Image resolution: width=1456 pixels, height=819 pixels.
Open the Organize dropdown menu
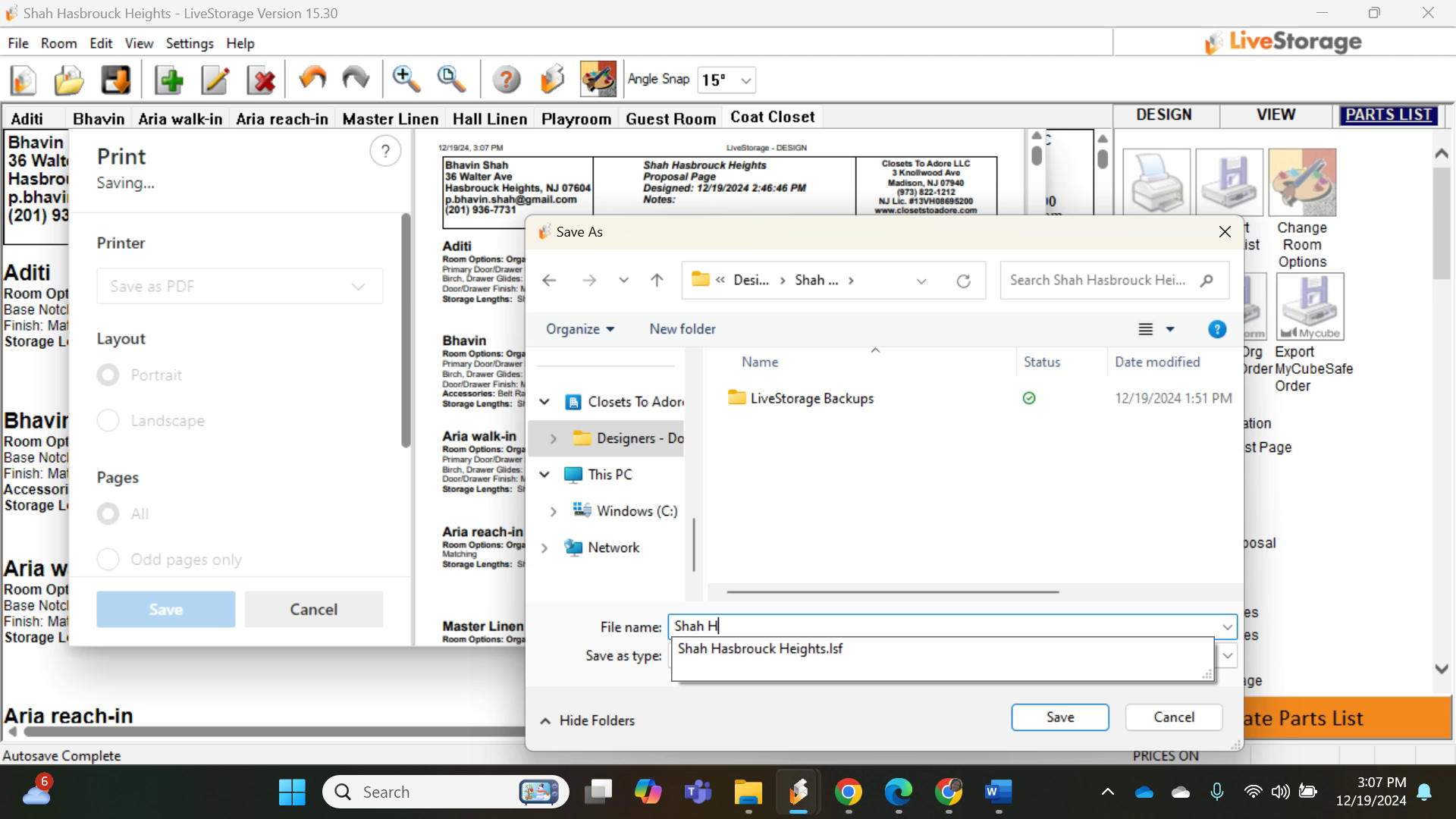580,329
